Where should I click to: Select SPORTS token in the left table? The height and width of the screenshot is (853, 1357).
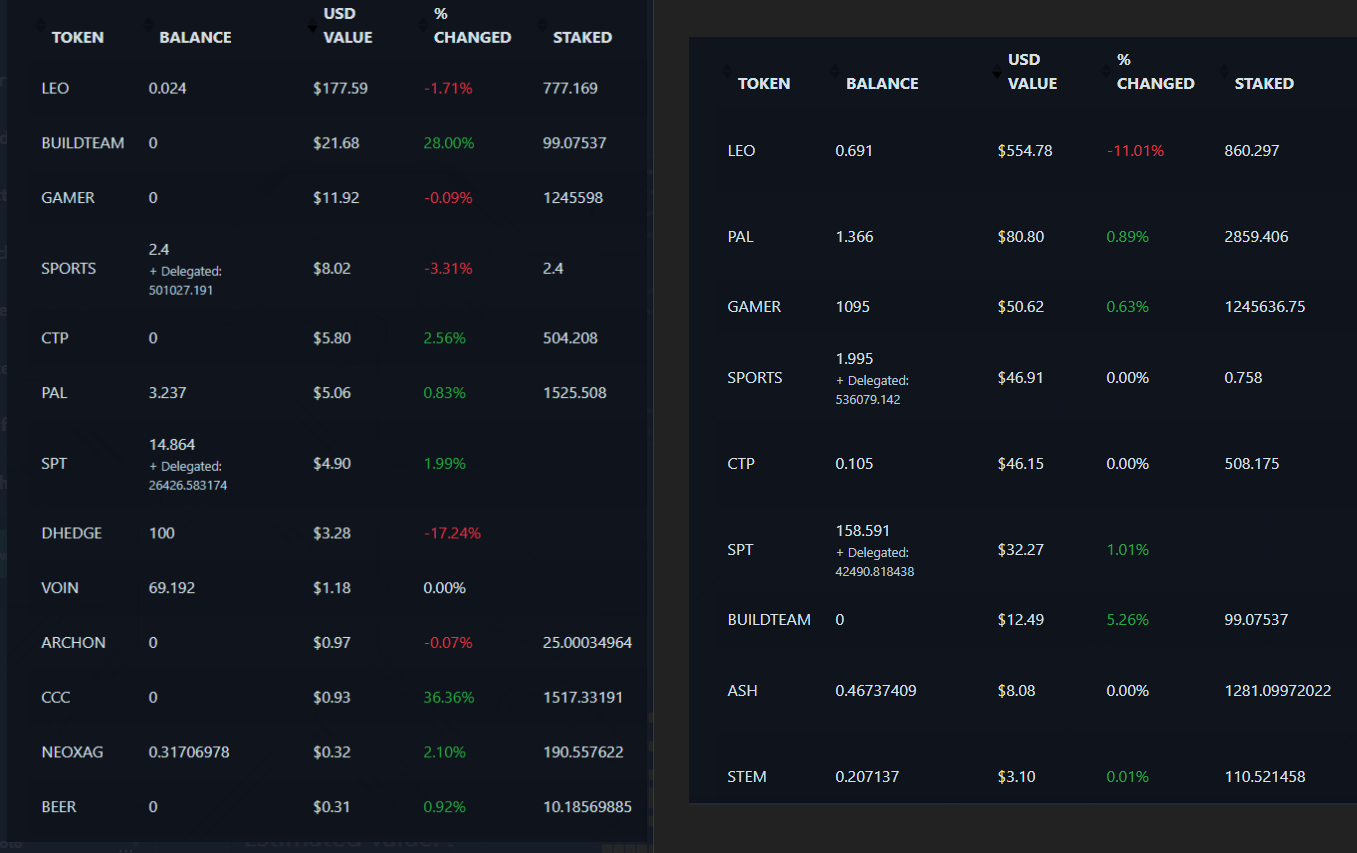(x=69, y=268)
